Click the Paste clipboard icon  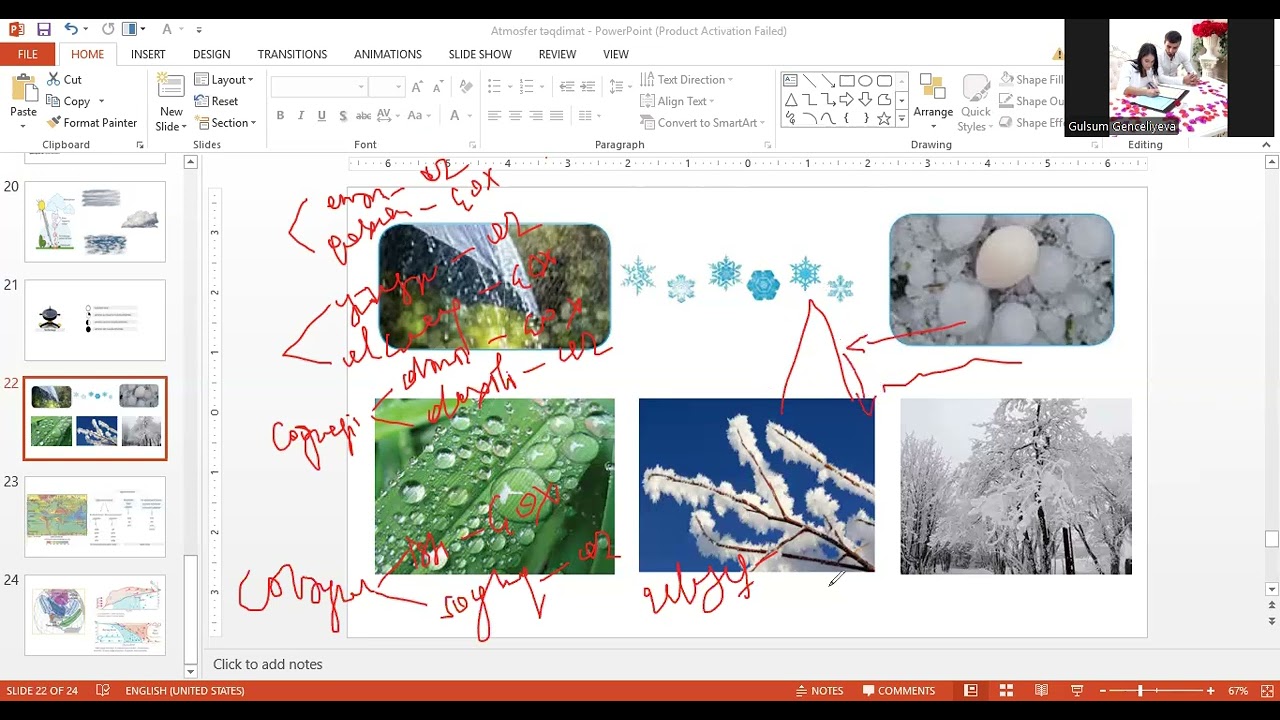tap(23, 88)
